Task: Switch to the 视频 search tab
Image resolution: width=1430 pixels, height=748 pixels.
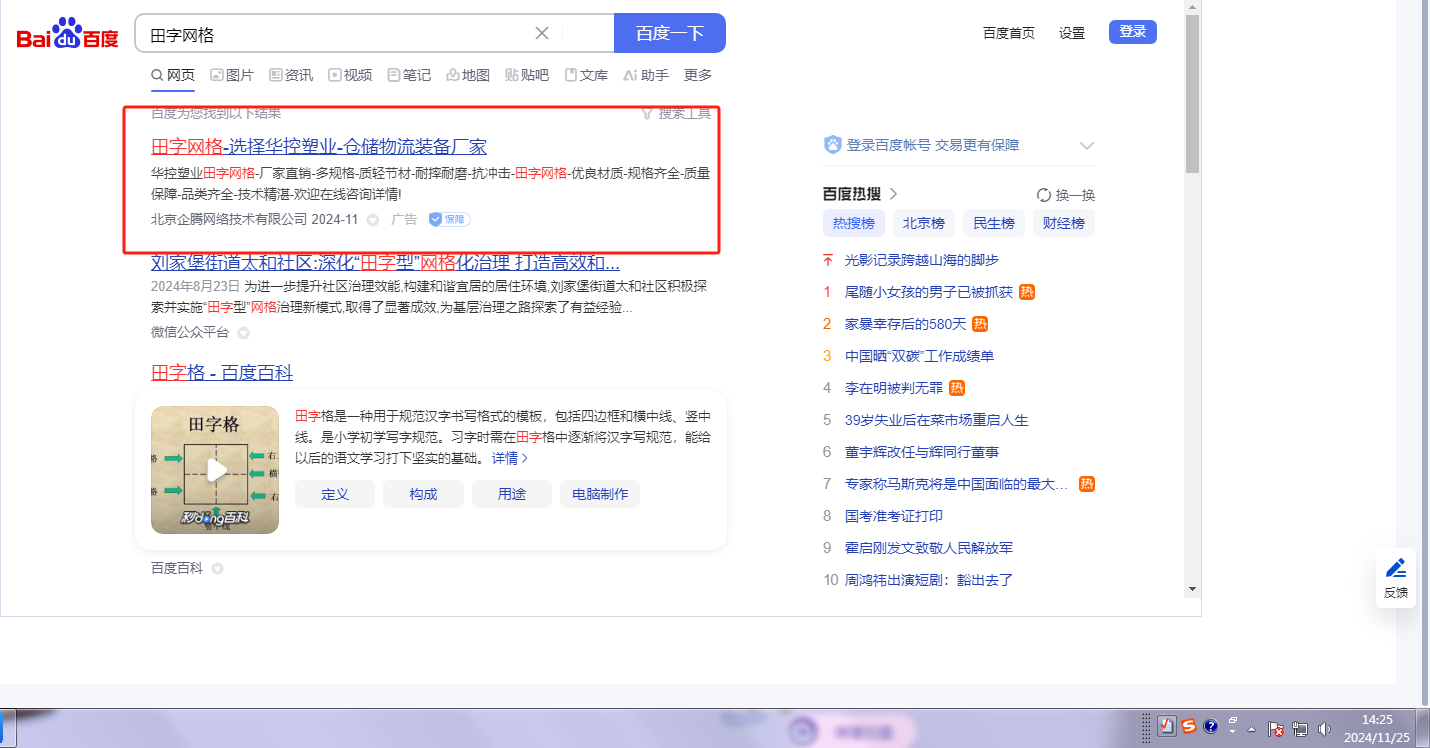Action: click(x=350, y=75)
